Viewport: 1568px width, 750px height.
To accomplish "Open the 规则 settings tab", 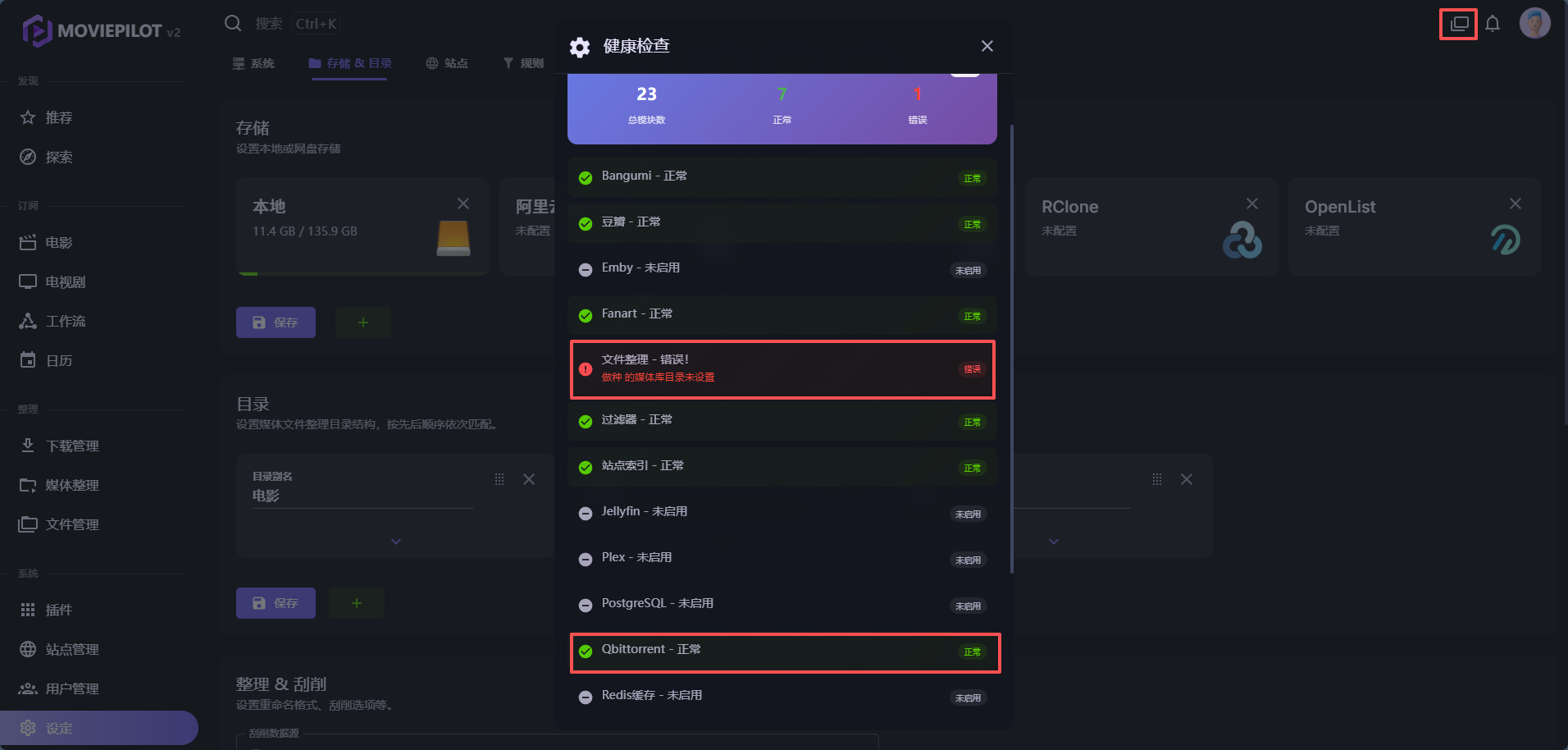I will (523, 63).
